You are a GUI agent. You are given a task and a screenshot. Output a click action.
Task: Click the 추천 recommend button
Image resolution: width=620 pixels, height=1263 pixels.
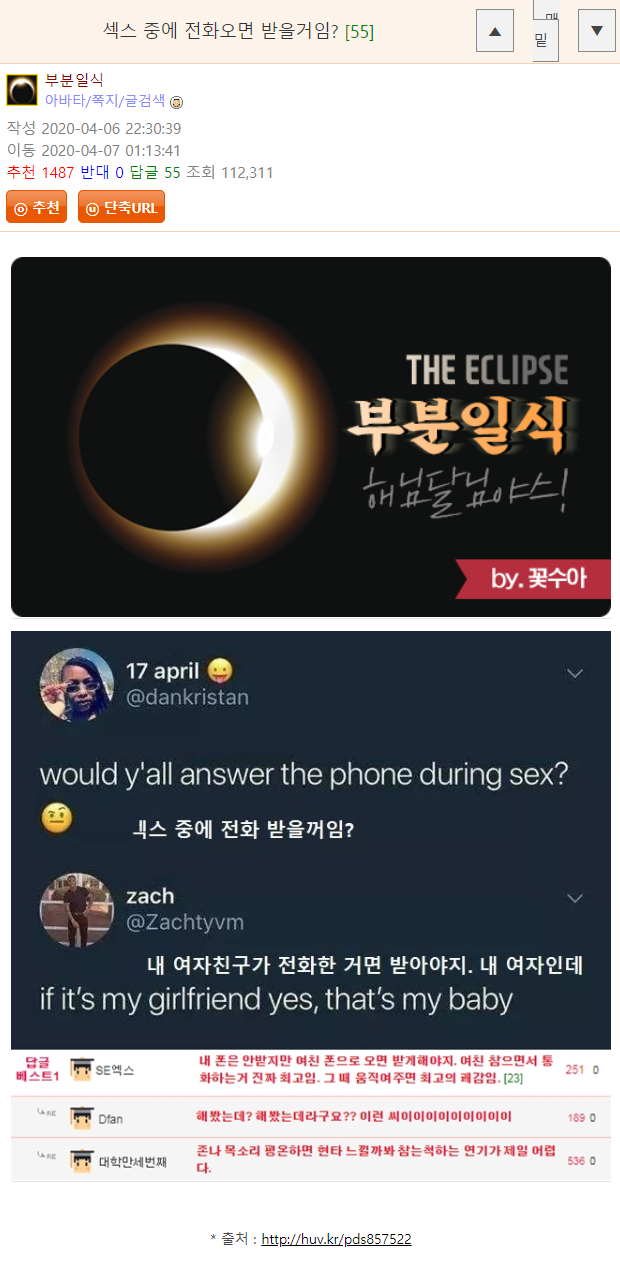pos(37,207)
